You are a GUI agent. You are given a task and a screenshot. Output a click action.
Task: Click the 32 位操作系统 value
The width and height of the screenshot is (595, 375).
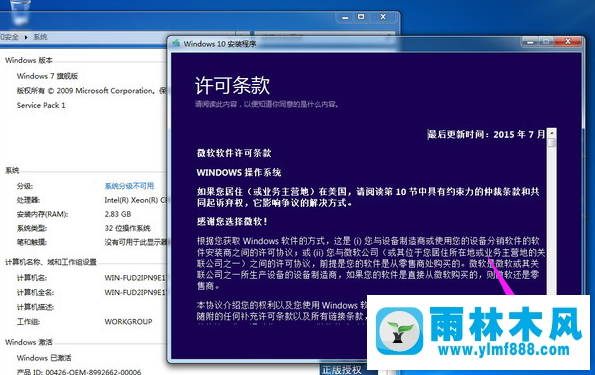click(x=128, y=228)
